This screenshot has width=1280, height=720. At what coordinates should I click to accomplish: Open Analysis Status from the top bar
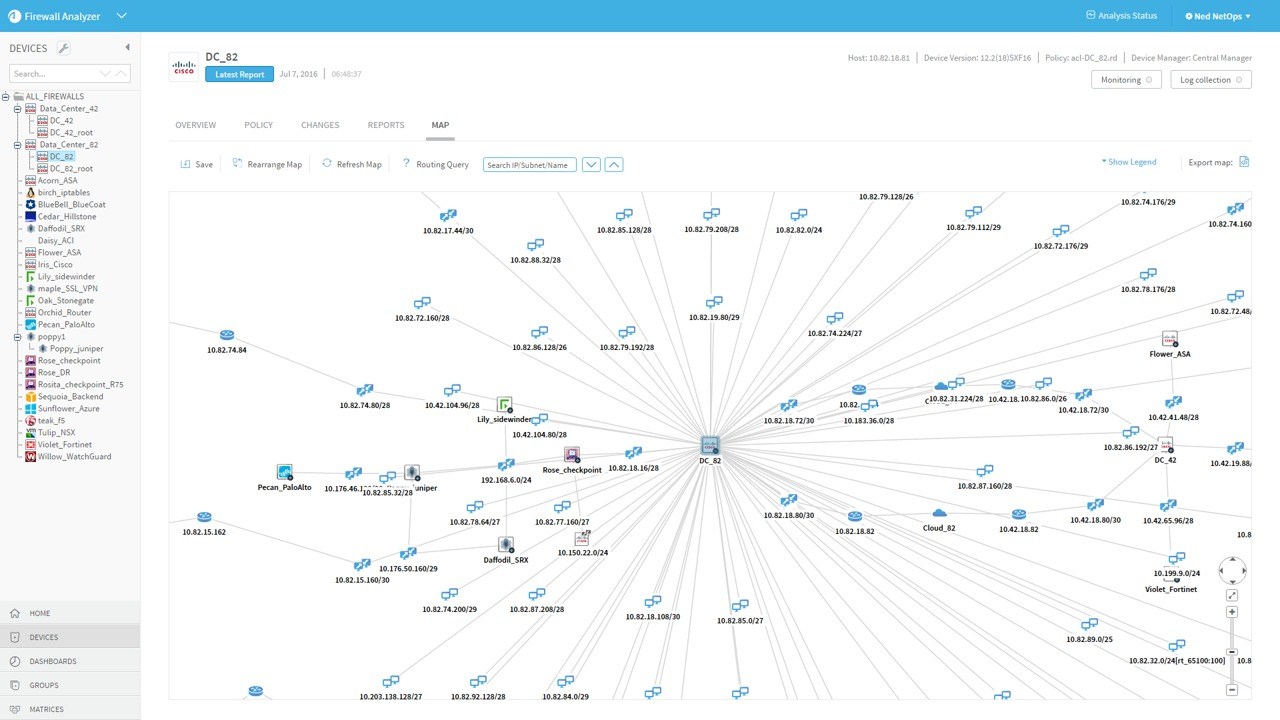[x=1121, y=15]
